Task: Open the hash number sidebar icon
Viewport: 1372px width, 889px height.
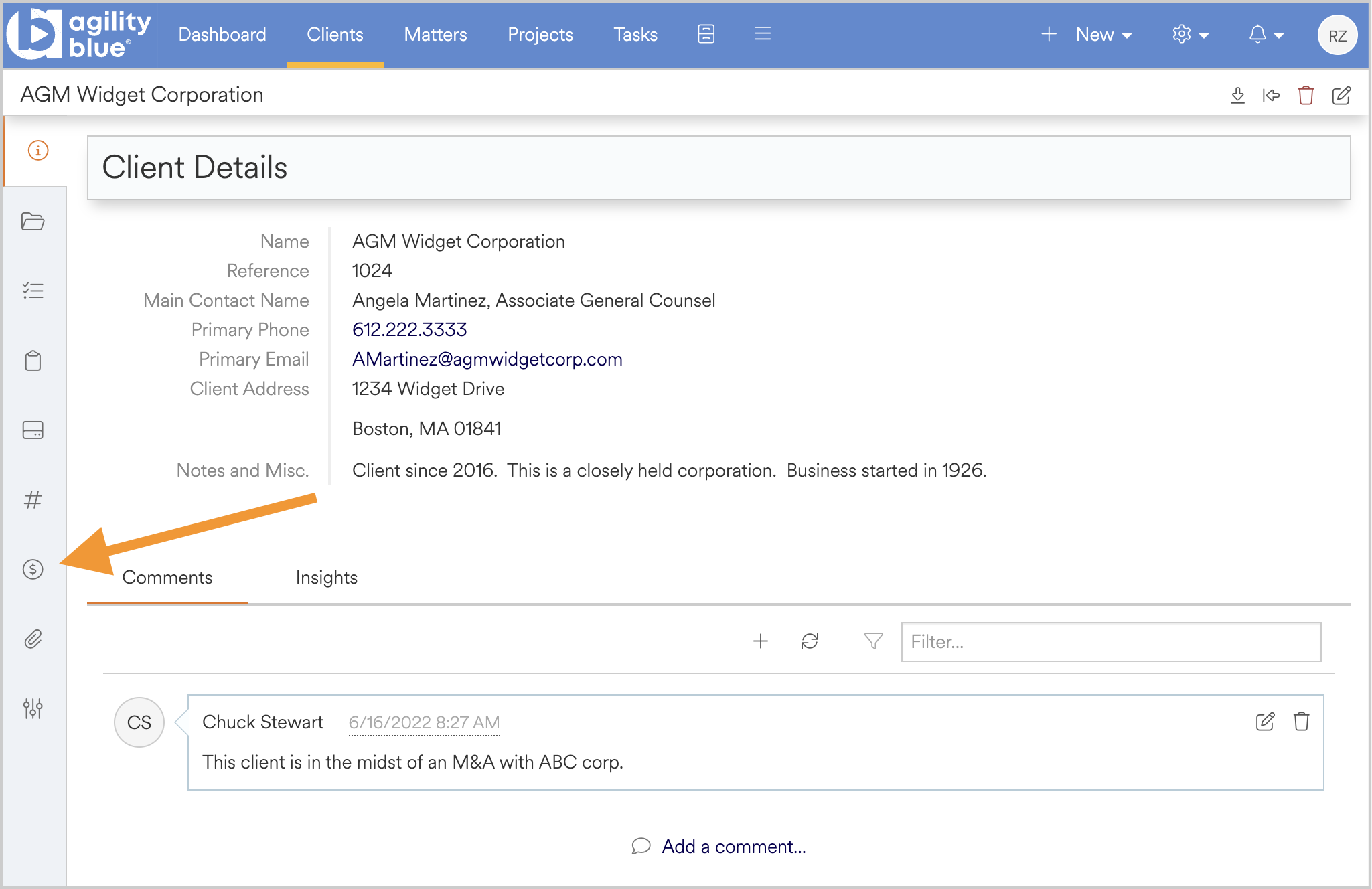Action: pyautogui.click(x=33, y=500)
